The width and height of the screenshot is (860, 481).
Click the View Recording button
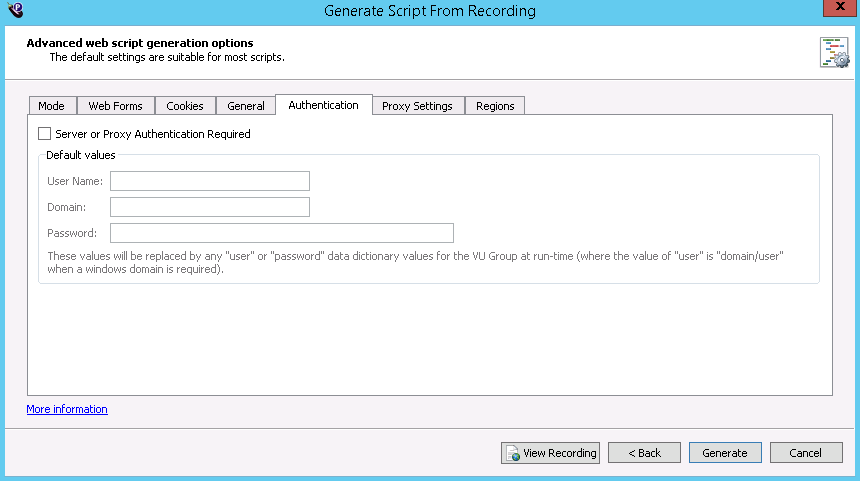[x=550, y=453]
